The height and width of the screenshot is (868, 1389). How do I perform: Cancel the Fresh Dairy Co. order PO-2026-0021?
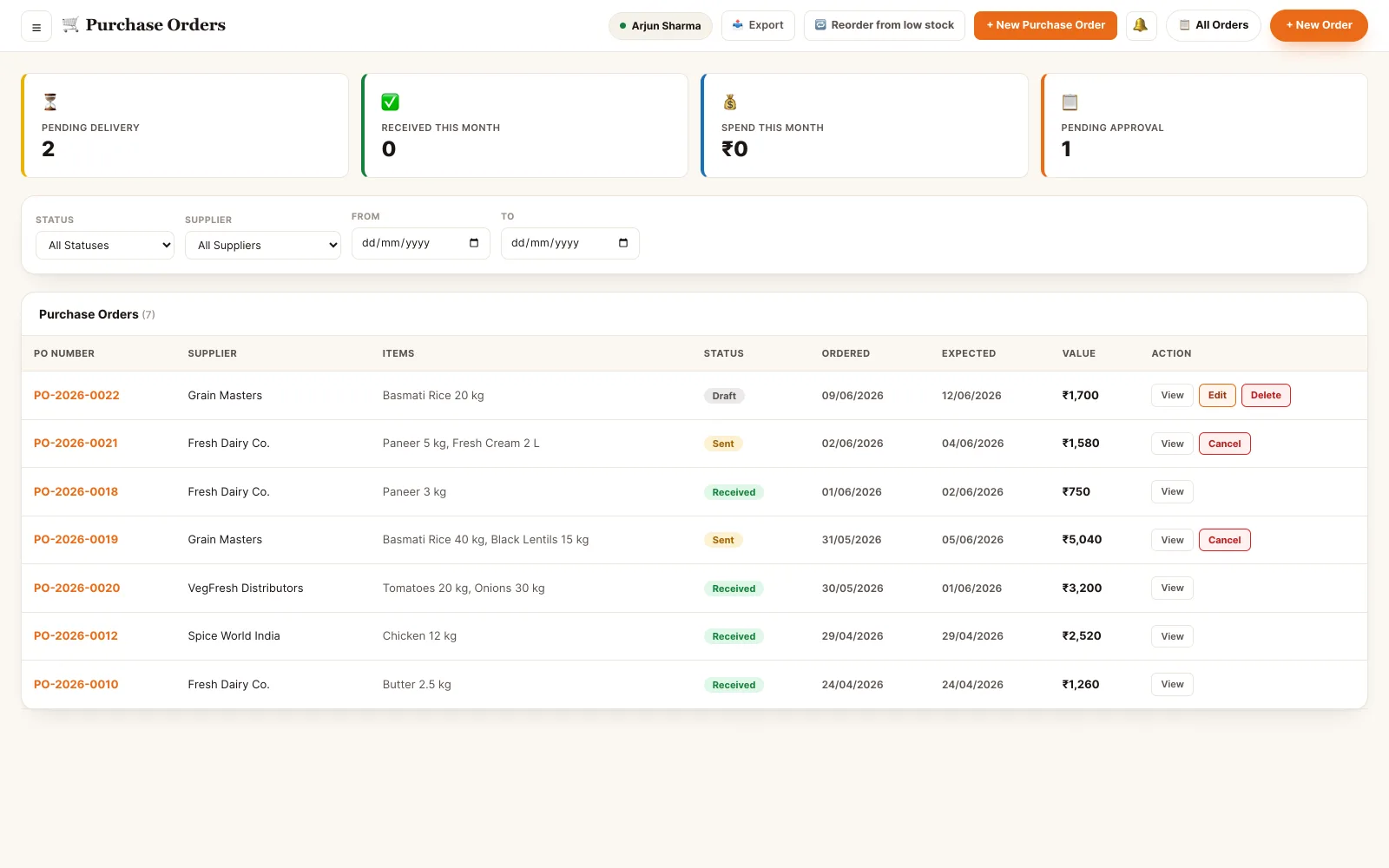(x=1224, y=444)
